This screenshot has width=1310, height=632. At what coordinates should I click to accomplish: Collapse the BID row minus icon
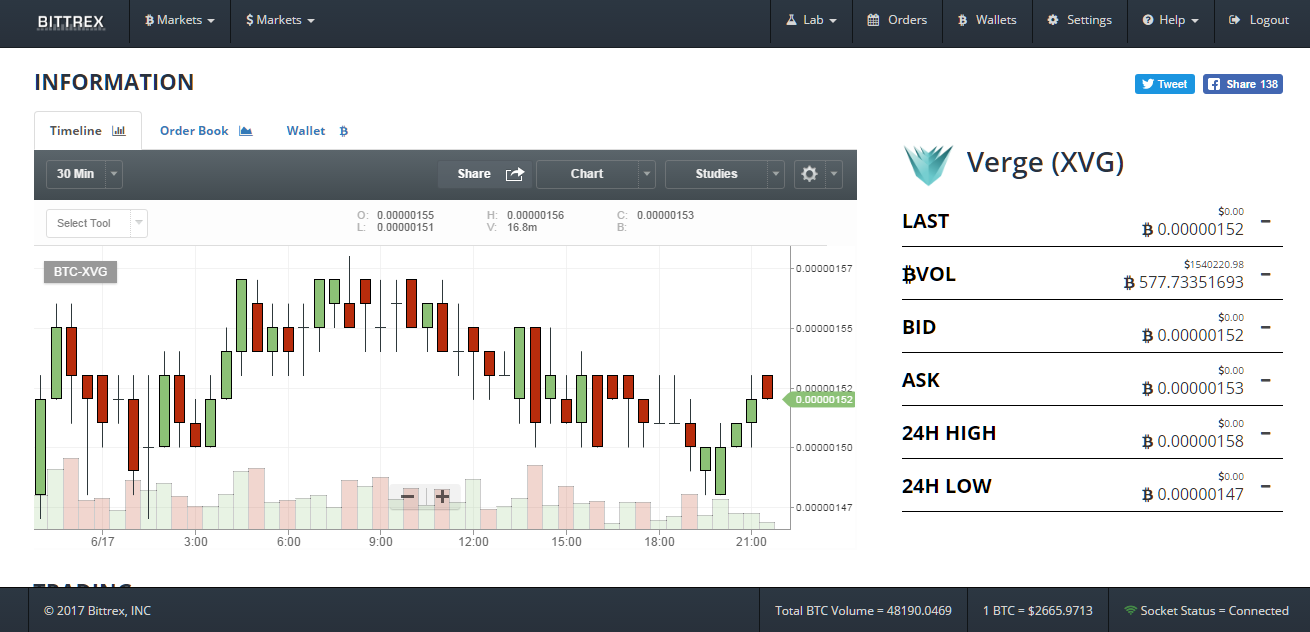click(1266, 327)
